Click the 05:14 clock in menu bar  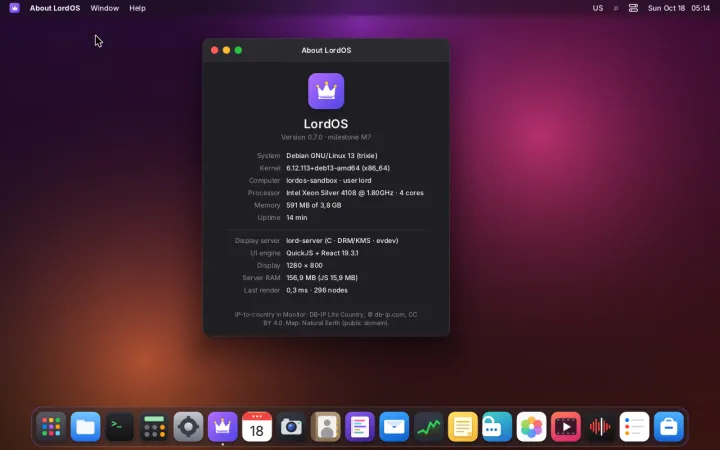tap(701, 8)
